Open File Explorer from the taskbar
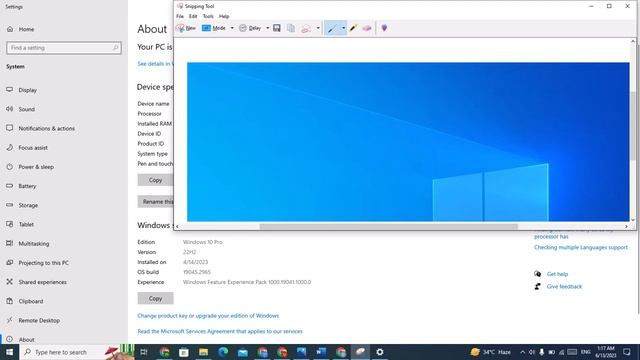The height and width of the screenshot is (360, 640). (203, 352)
